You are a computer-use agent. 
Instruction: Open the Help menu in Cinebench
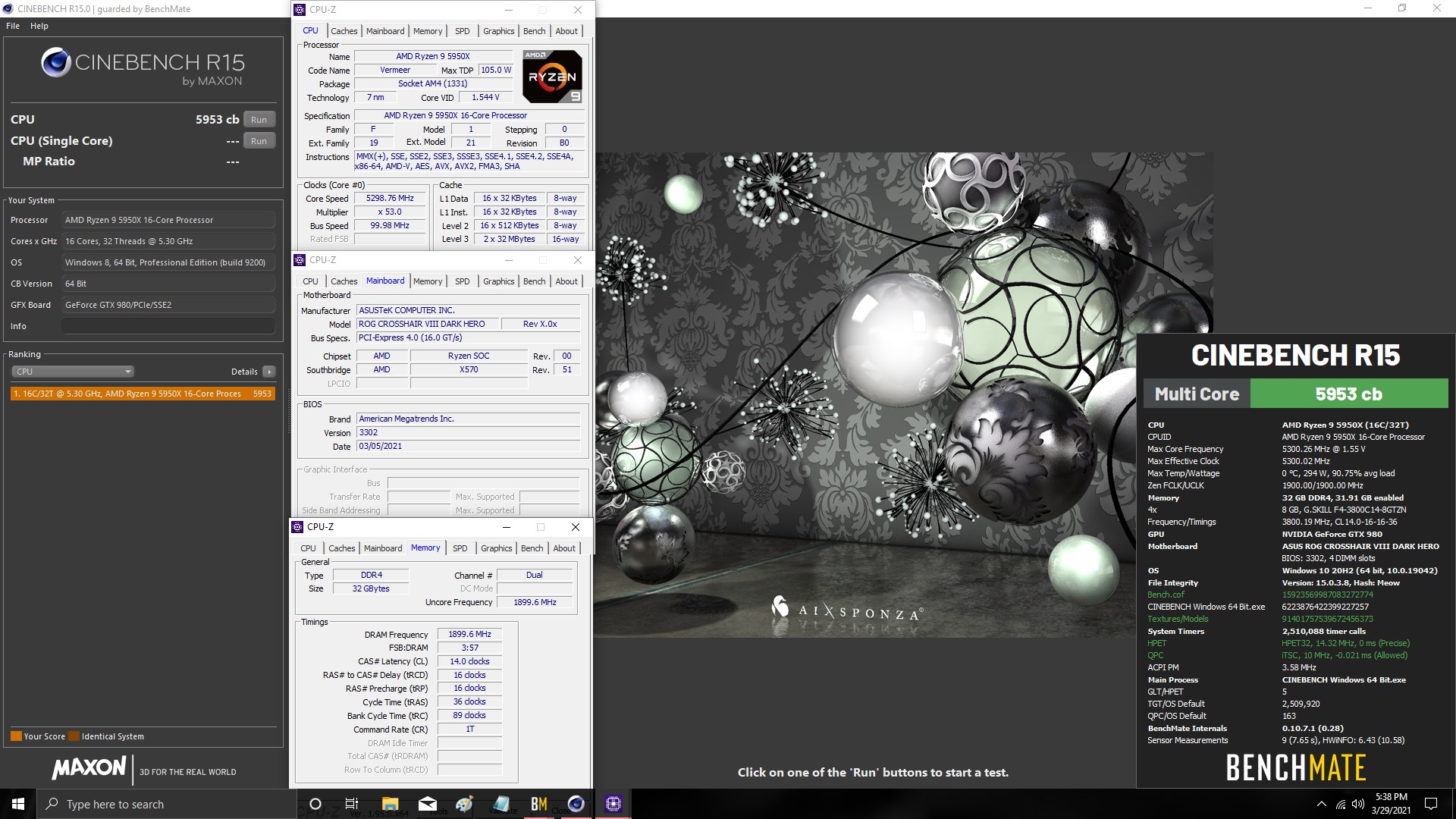tap(39, 26)
